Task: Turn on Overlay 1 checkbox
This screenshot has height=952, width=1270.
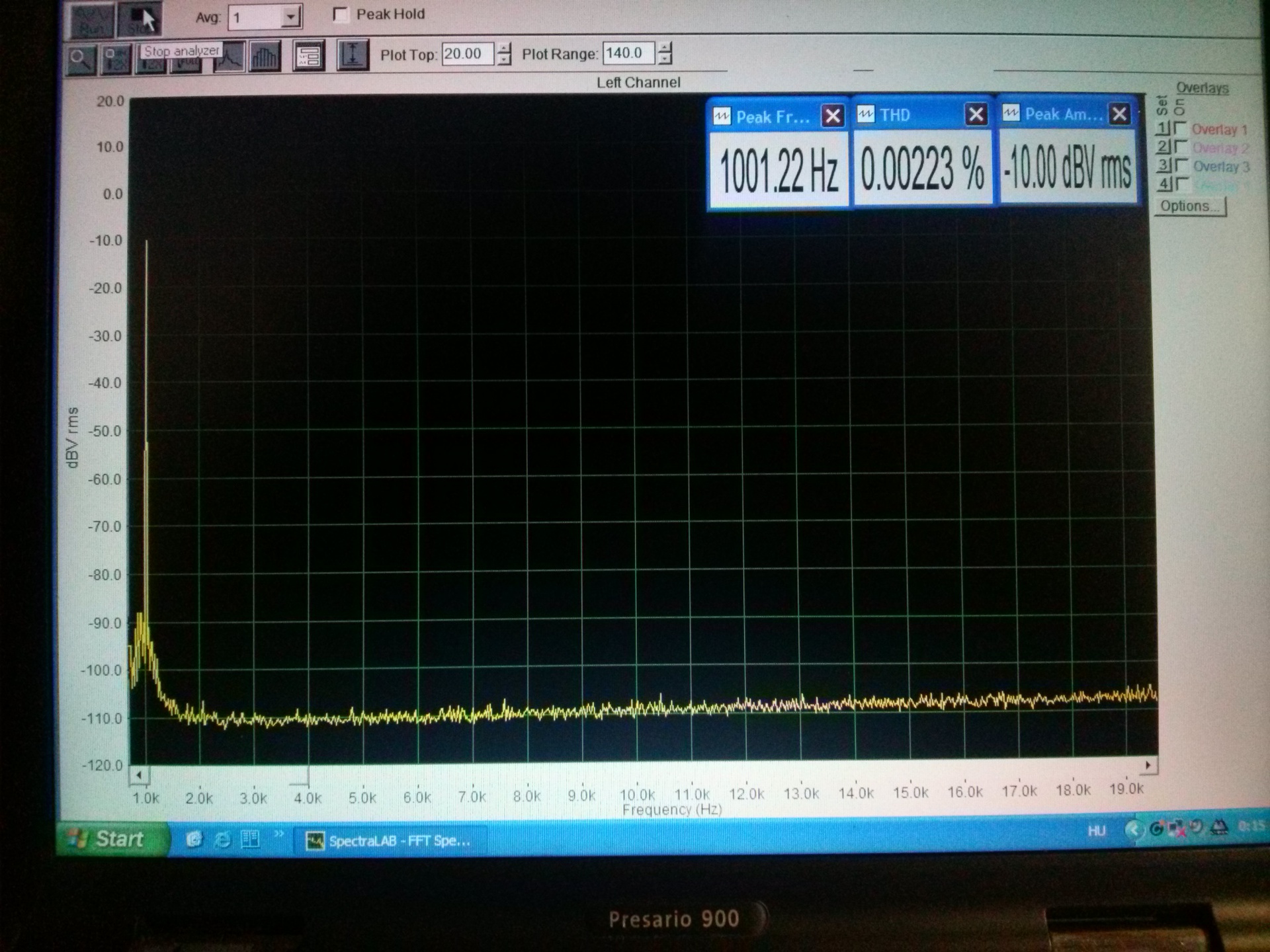Action: (x=1181, y=128)
